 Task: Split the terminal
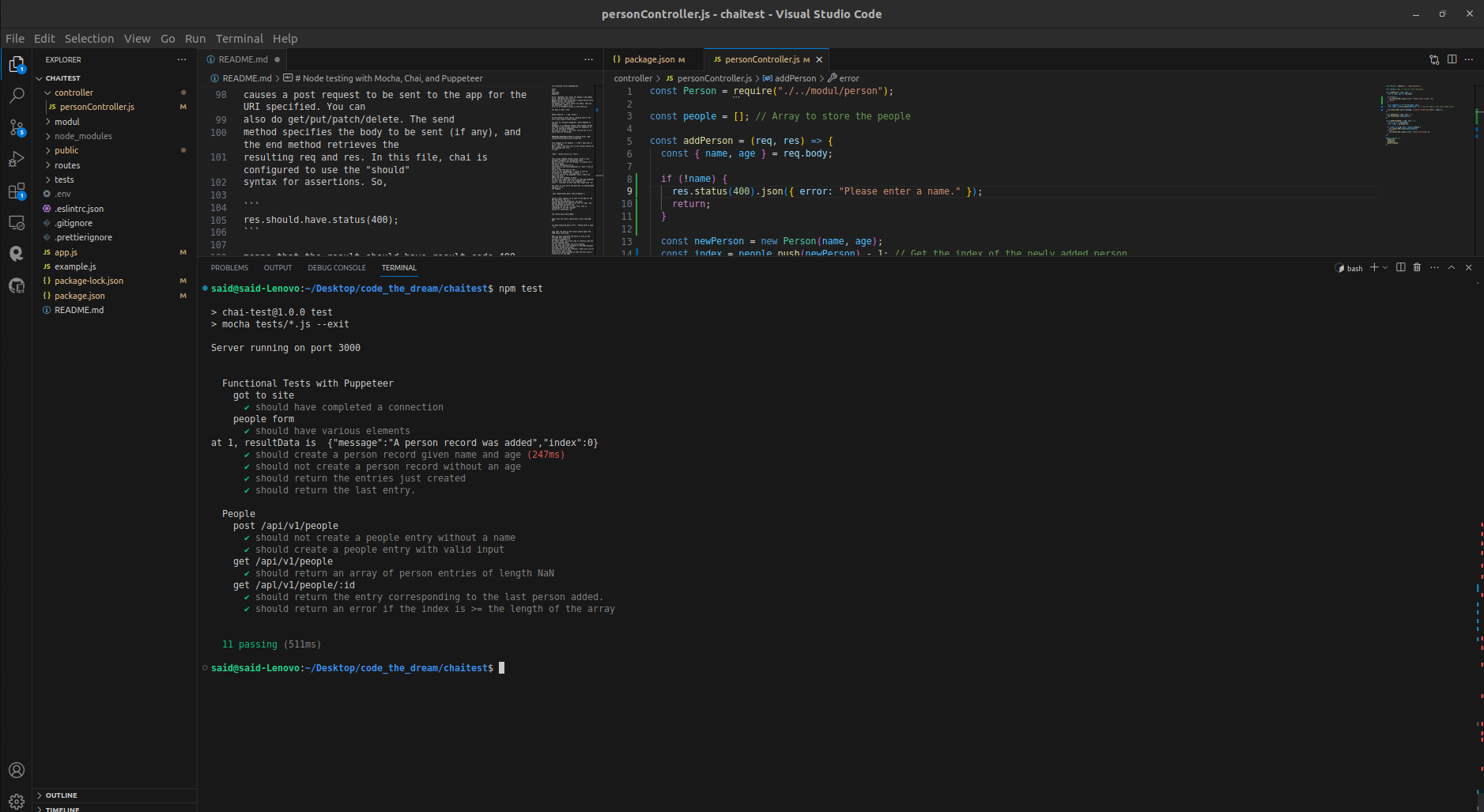(x=1401, y=267)
